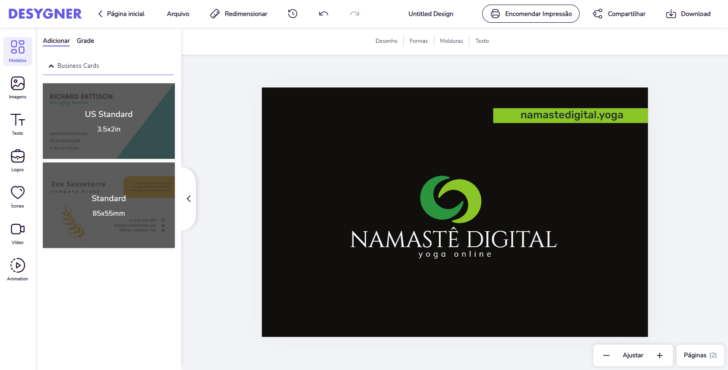Image resolution: width=728 pixels, height=370 pixels.
Task: Click the Compartilhar button
Action: tap(619, 14)
